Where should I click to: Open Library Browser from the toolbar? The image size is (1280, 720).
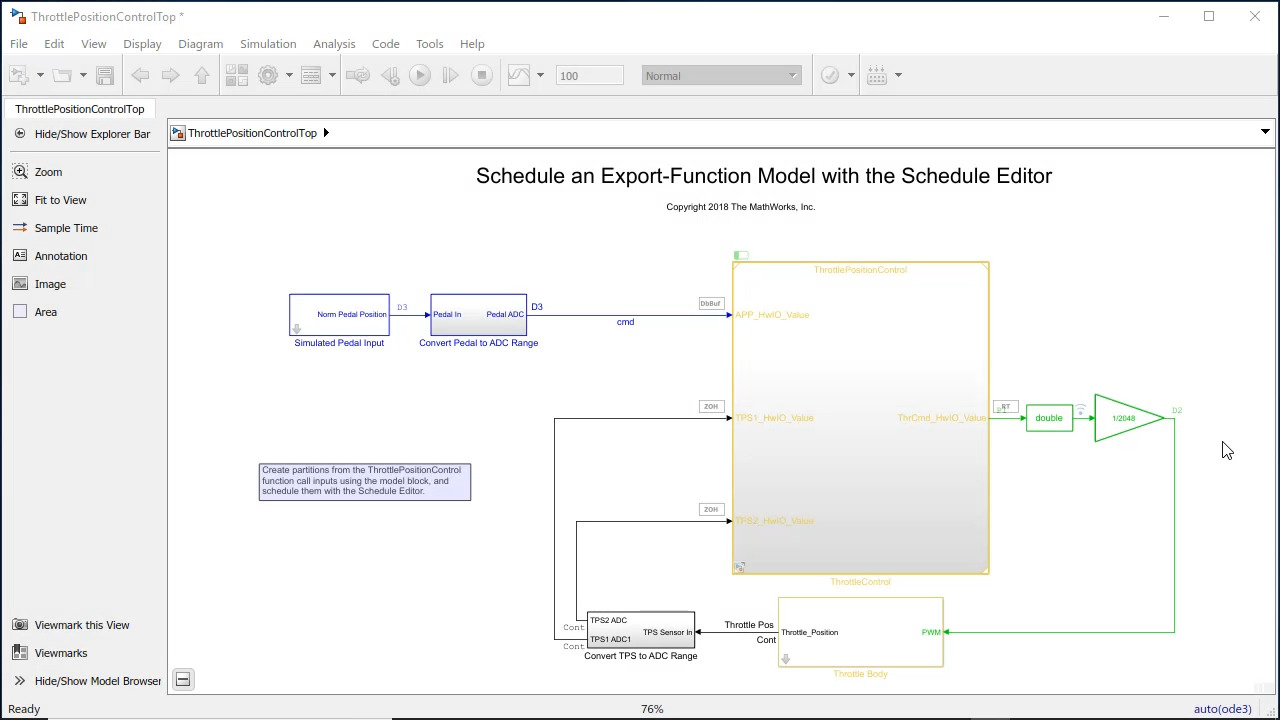(x=236, y=76)
